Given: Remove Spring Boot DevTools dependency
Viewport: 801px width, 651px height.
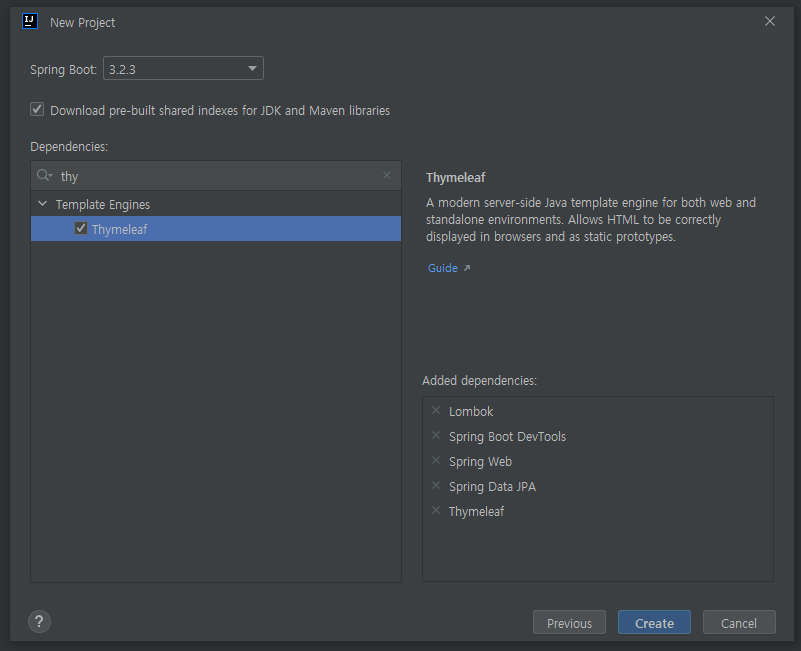Looking at the screenshot, I should (436, 435).
